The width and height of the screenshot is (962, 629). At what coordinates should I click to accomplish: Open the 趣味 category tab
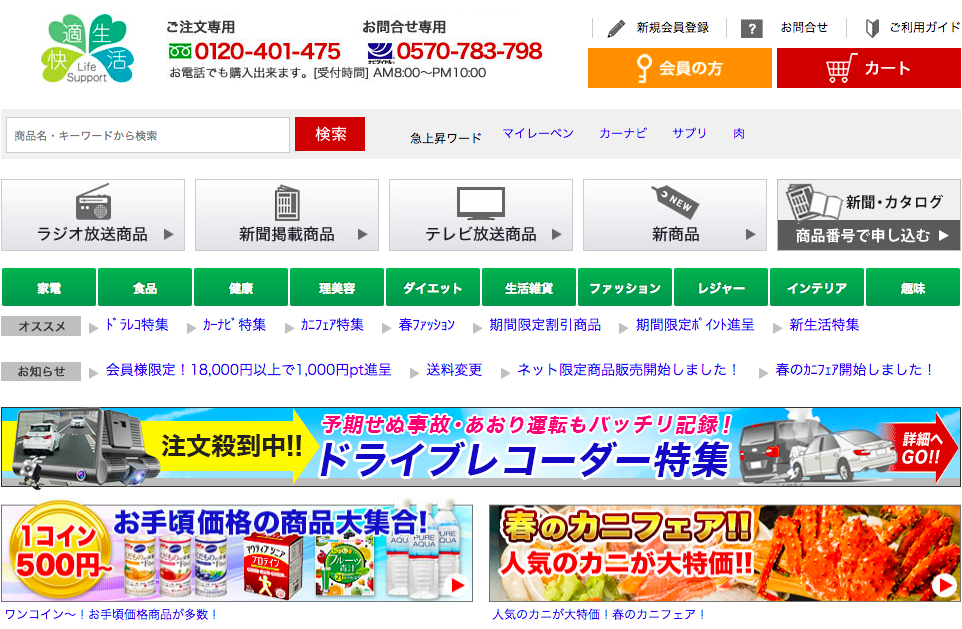[x=913, y=287]
